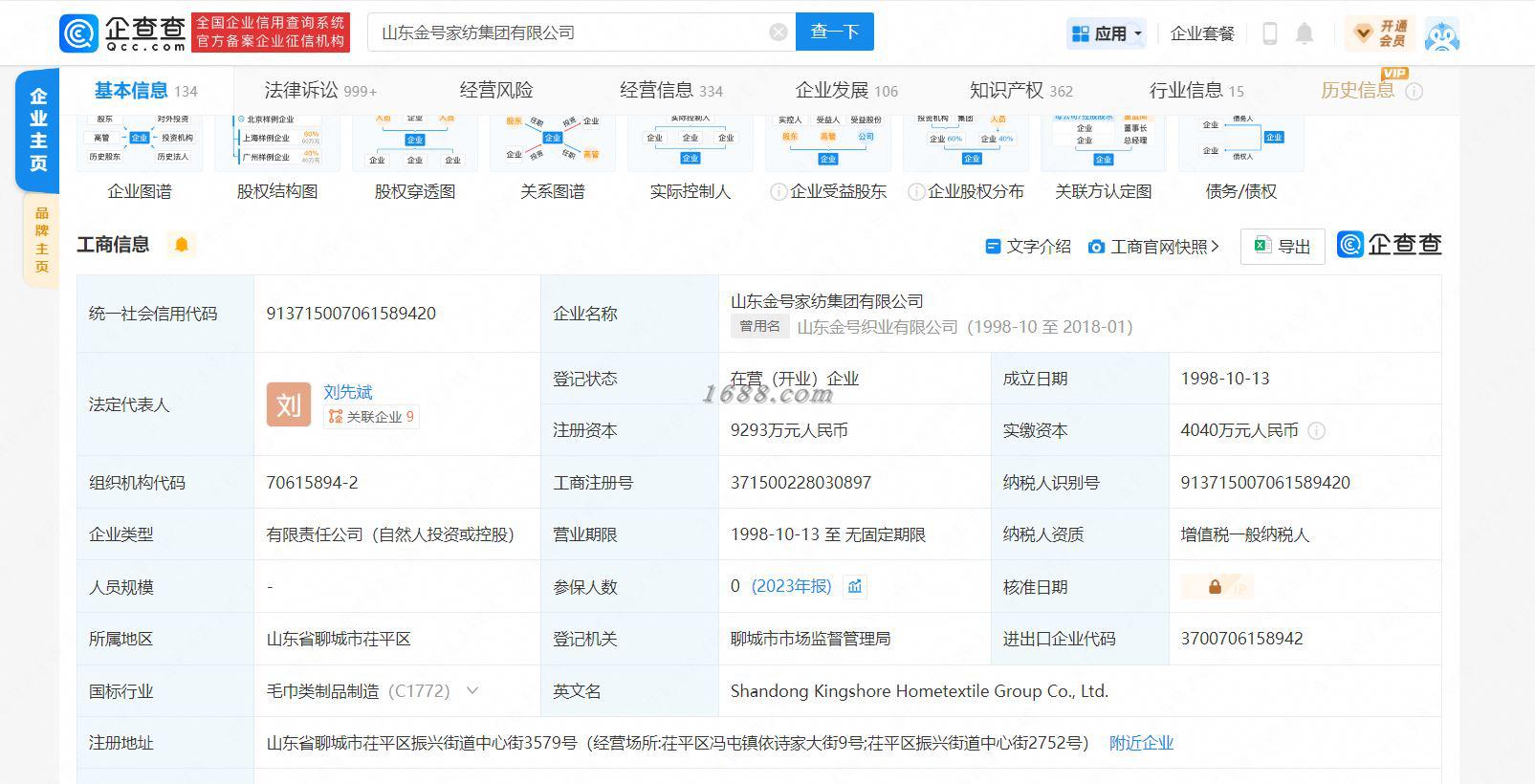Image resolution: width=1535 pixels, height=784 pixels.
Task: Select import-export code 3700706158942
Action: (x=1241, y=639)
